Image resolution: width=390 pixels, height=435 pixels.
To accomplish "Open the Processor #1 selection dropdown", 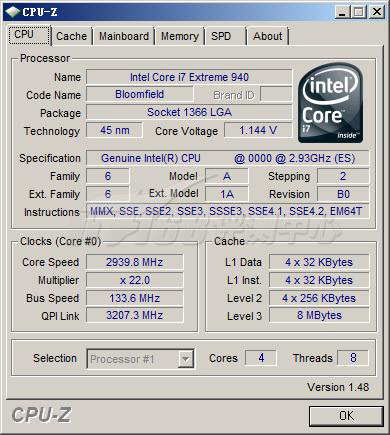I will tap(185, 359).
